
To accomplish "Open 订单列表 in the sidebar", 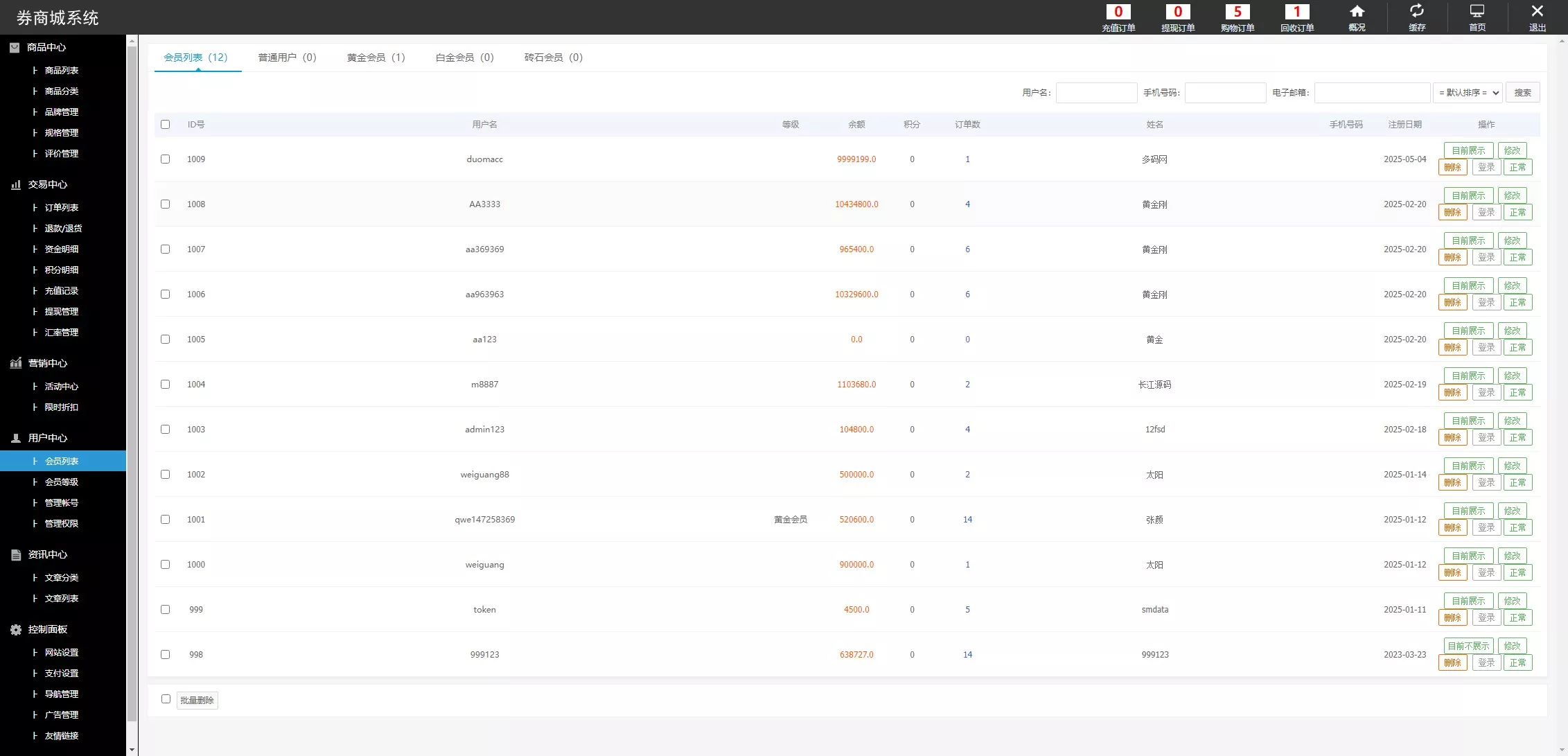I will click(62, 208).
